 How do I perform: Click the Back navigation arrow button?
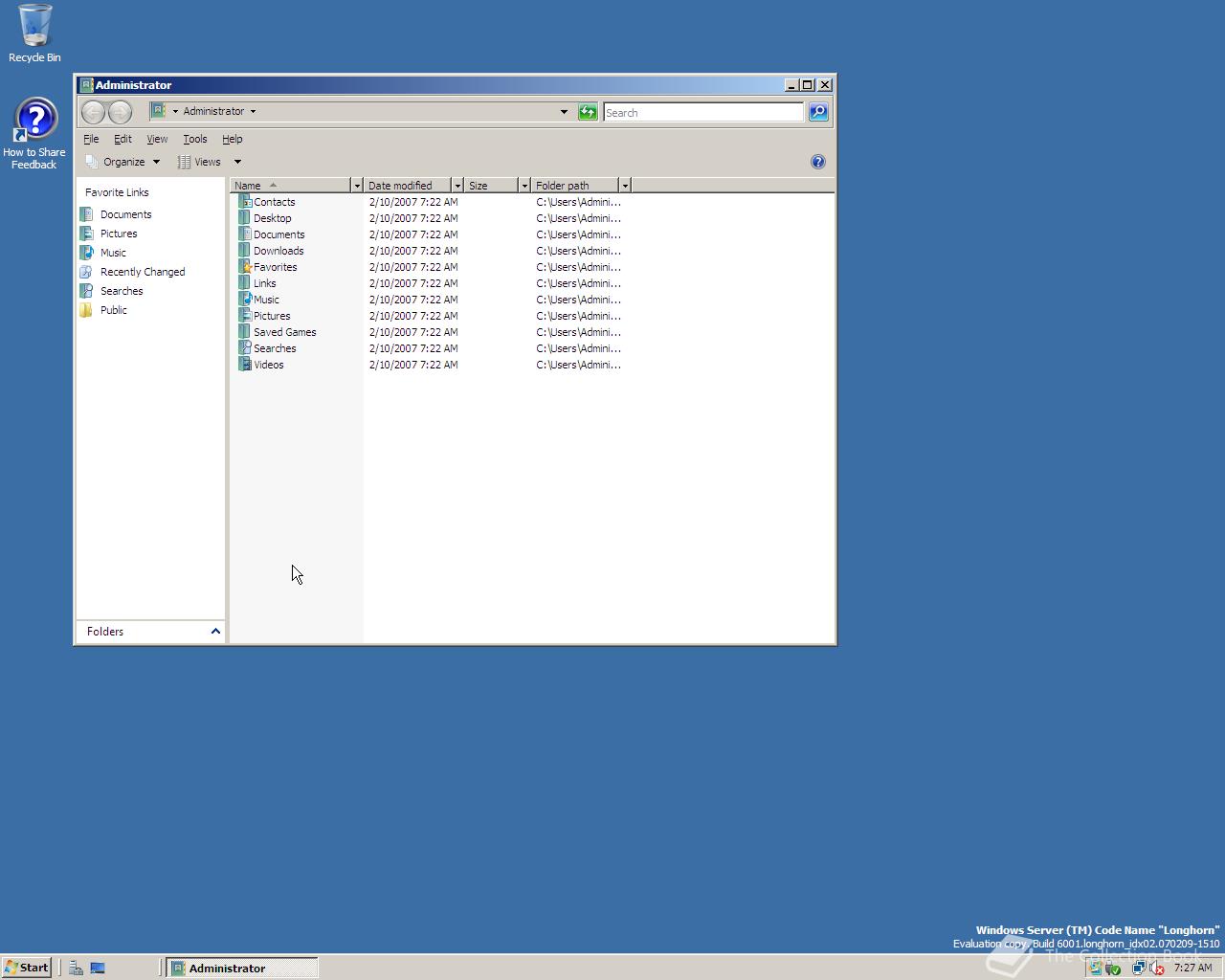pyautogui.click(x=93, y=112)
